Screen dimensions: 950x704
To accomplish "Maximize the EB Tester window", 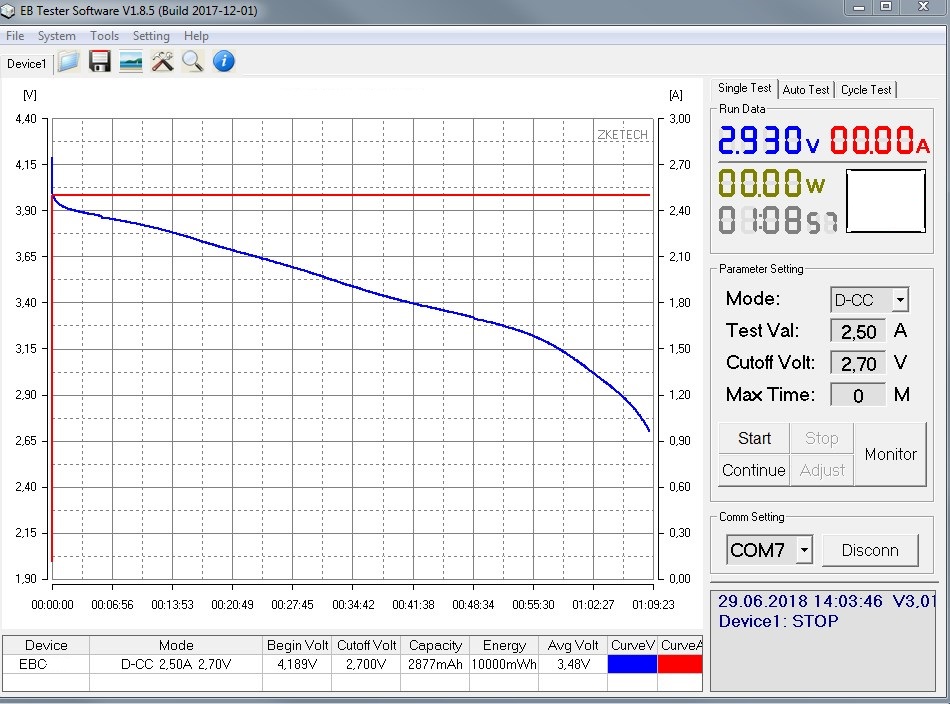I will [886, 7].
